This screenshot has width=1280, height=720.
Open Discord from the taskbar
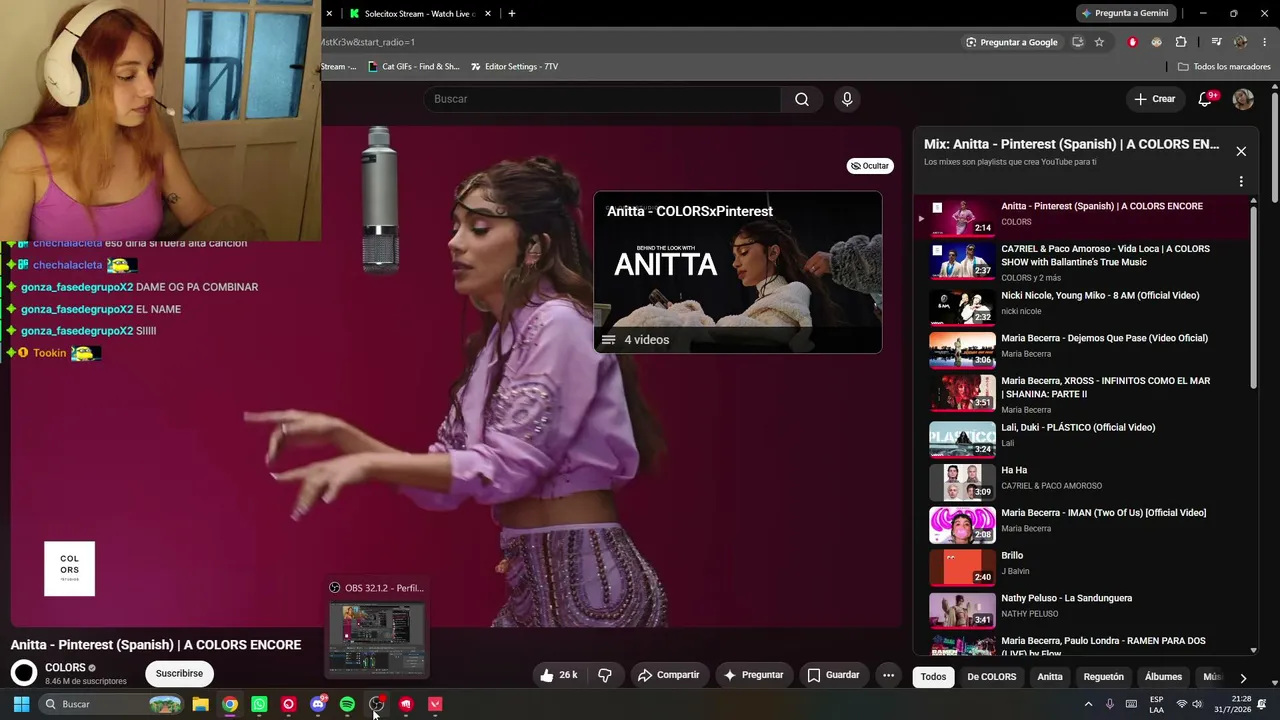[318, 704]
